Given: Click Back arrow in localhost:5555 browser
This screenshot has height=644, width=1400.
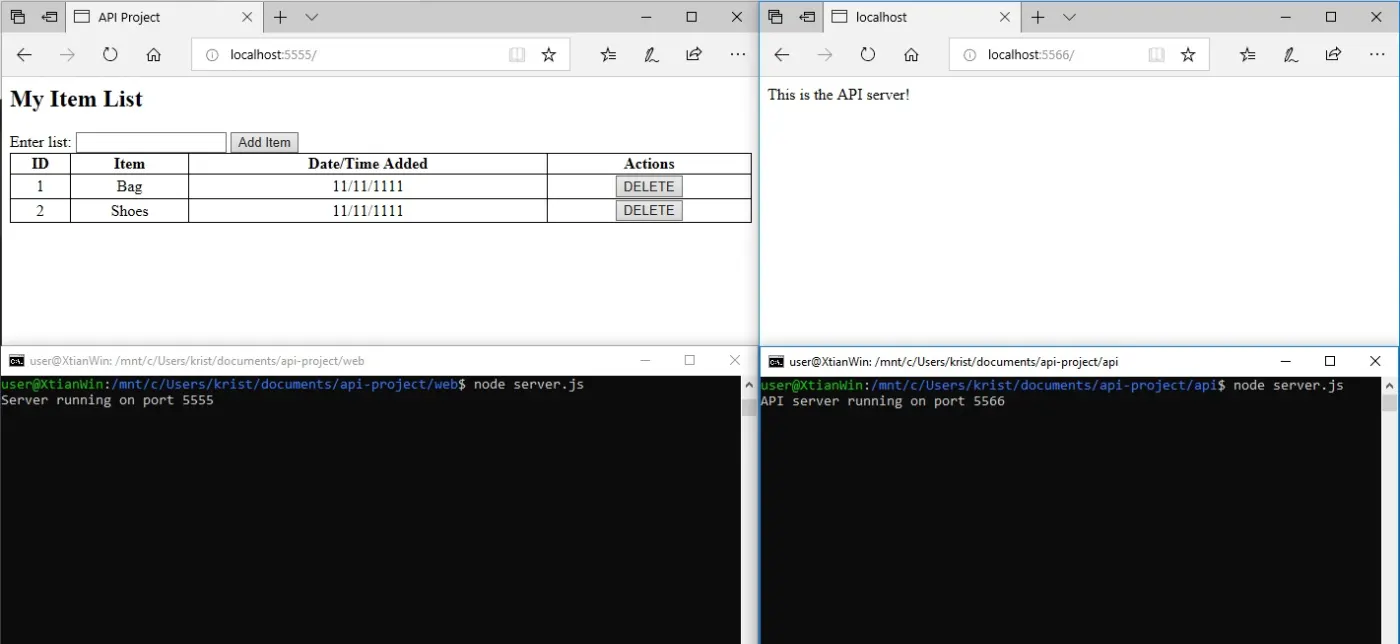Looking at the screenshot, I should point(24,55).
